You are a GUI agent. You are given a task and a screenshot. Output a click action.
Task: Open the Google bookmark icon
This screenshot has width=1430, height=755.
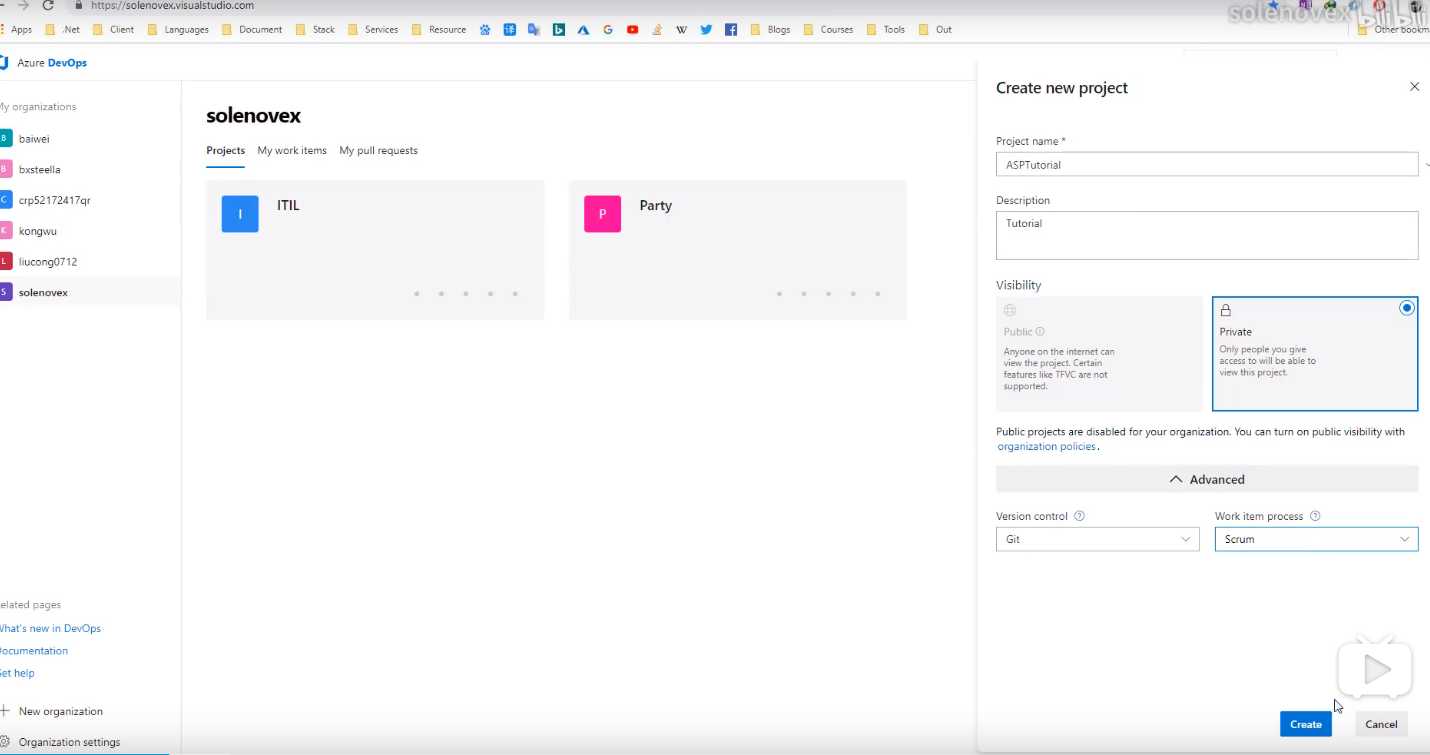pos(608,30)
